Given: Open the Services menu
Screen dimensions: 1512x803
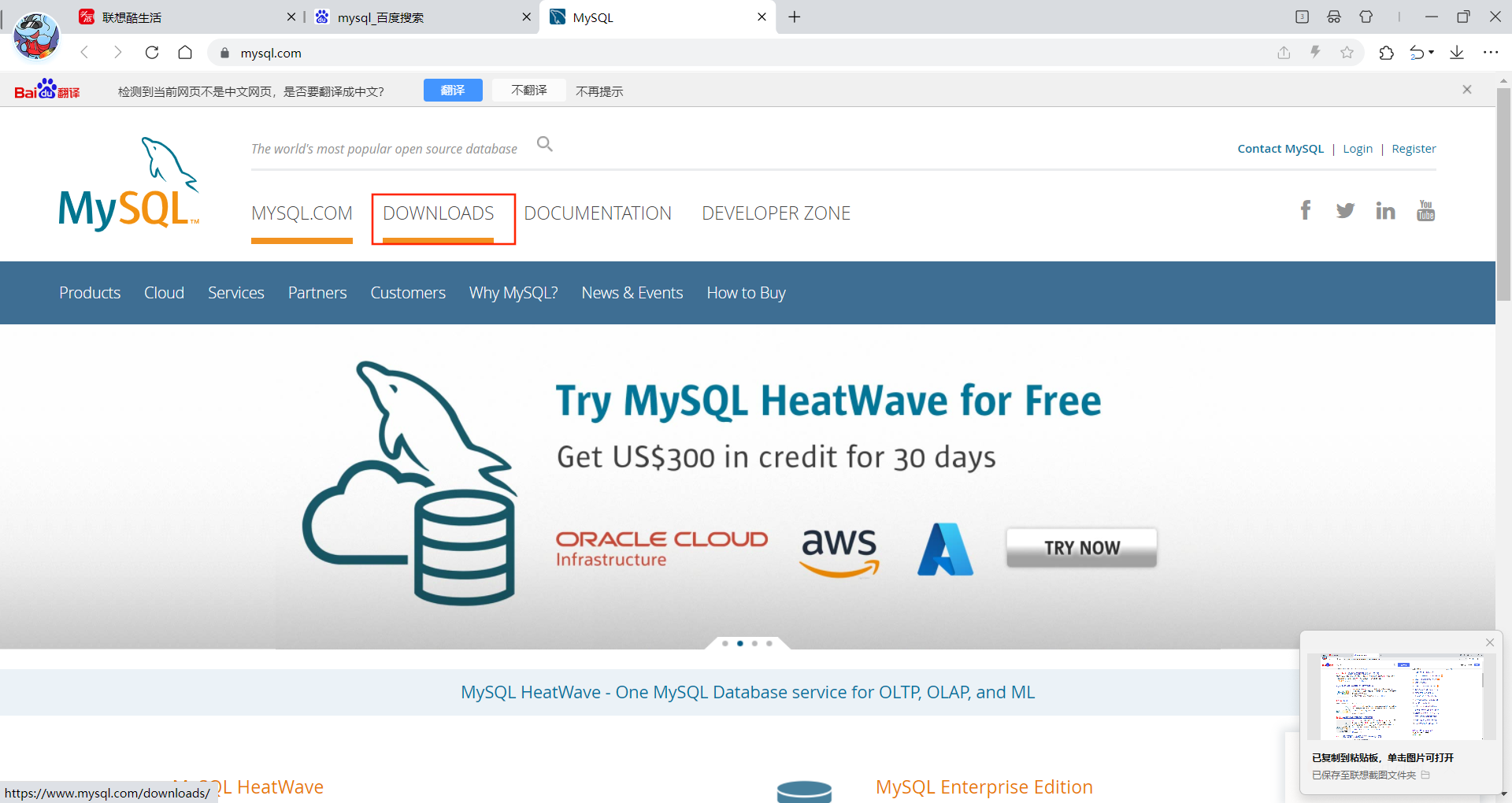Looking at the screenshot, I should point(236,293).
